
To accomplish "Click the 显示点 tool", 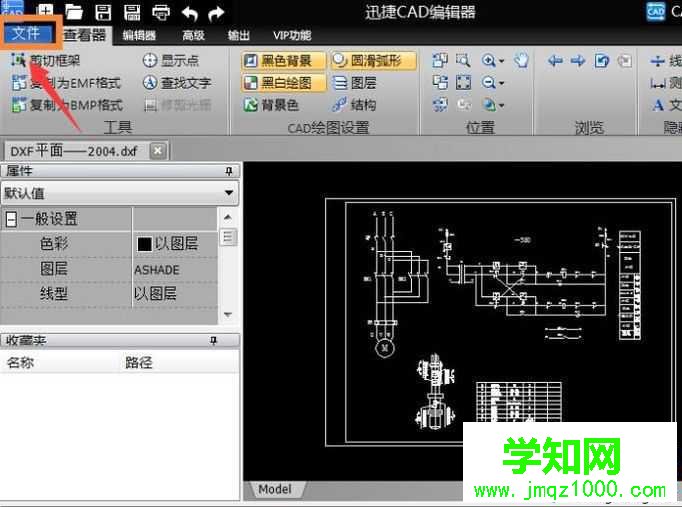I will (170, 60).
